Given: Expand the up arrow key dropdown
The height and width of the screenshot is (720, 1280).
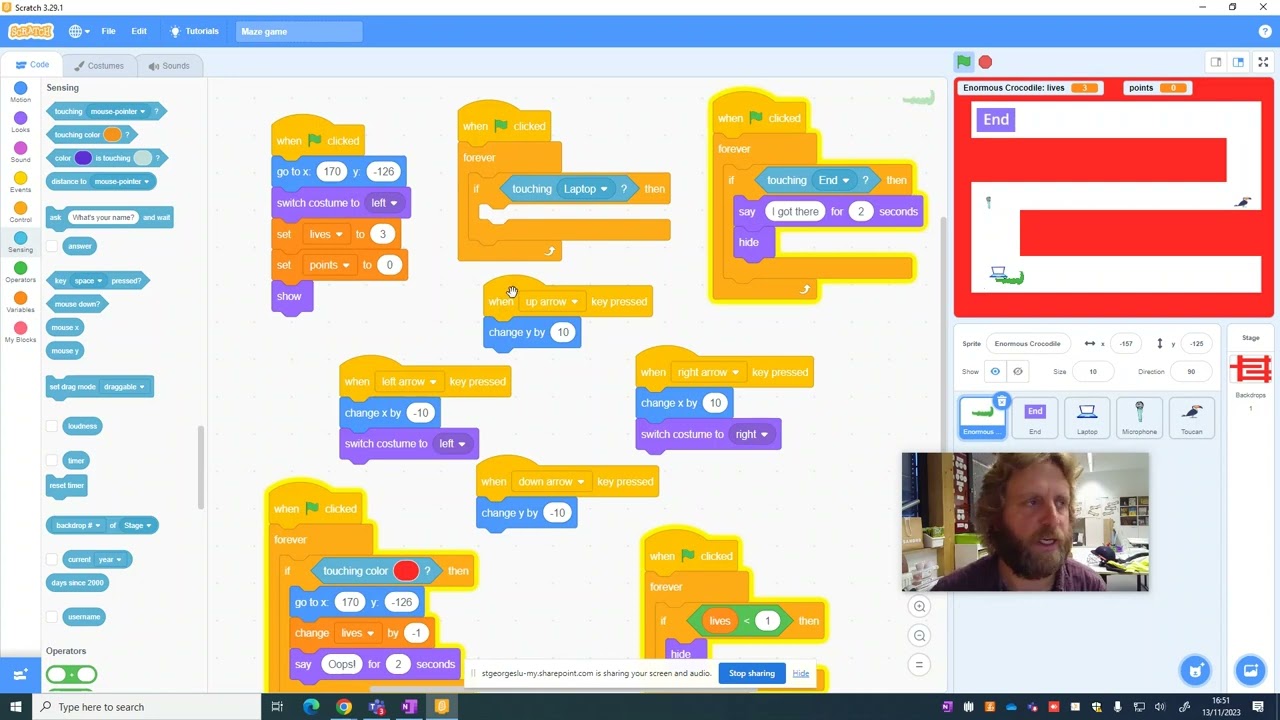Looking at the screenshot, I should click(551, 301).
